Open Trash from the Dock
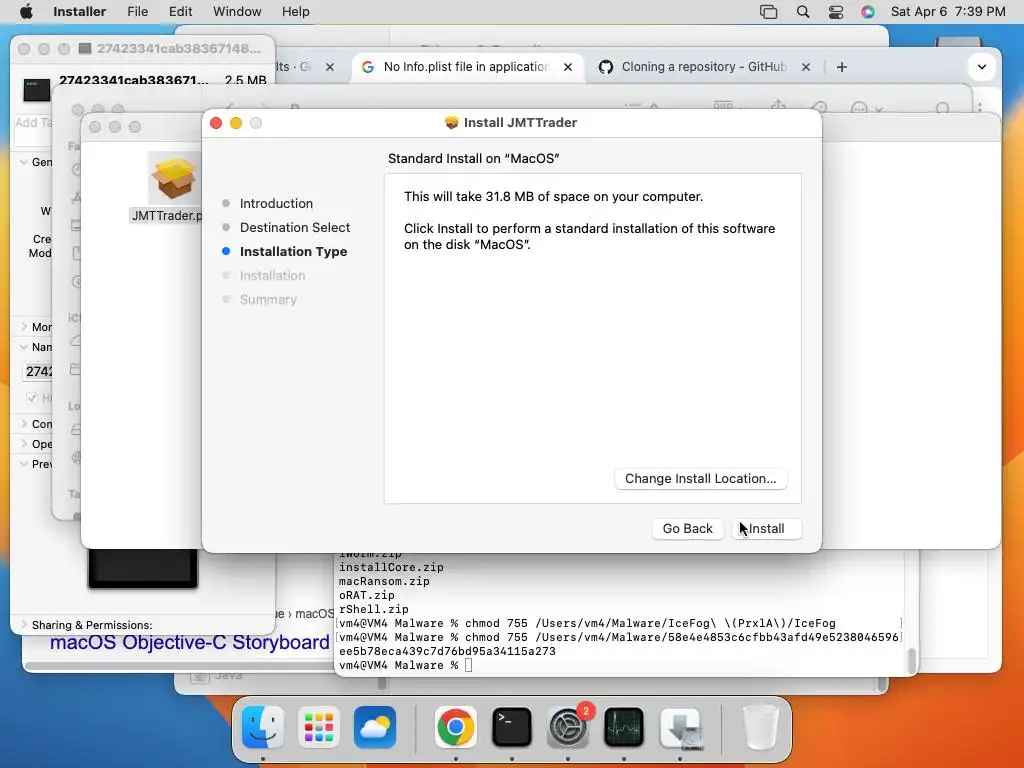 tap(761, 727)
